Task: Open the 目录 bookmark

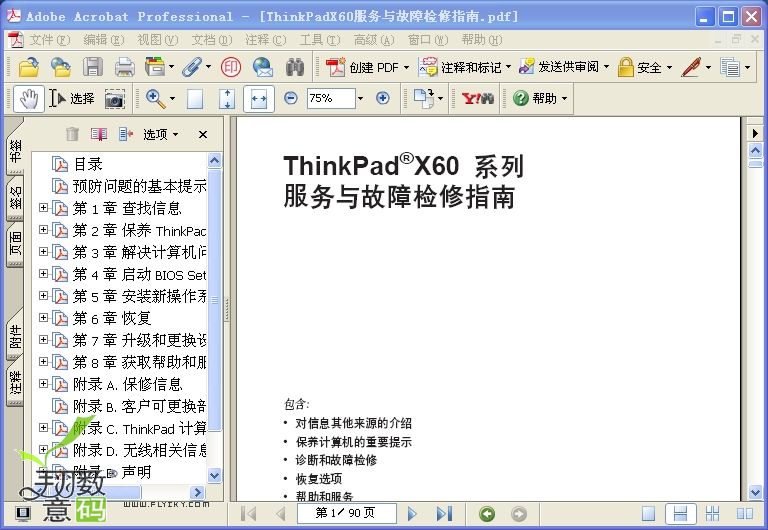Action: click(x=88, y=164)
